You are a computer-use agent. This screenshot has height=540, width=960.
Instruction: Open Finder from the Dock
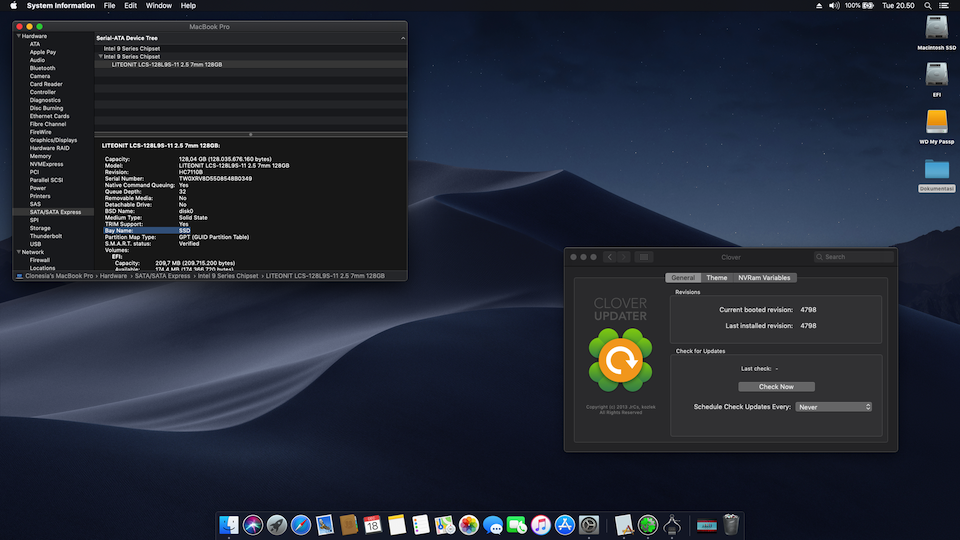[x=229, y=524]
